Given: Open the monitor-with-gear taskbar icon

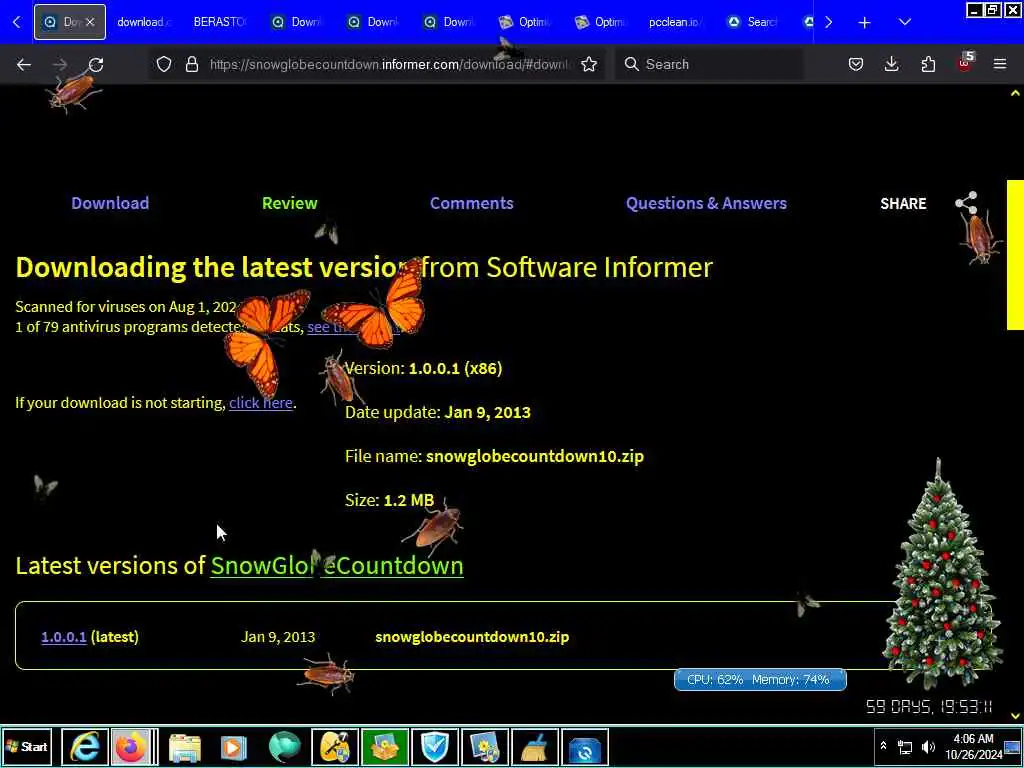Looking at the screenshot, I should (x=485, y=747).
